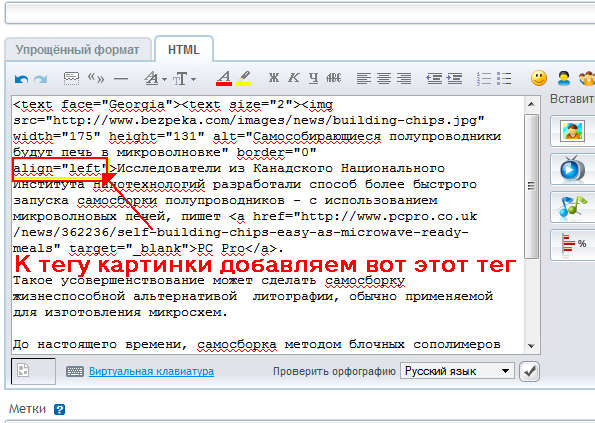This screenshot has height=423, width=595.
Task: Run spell check with checkmark button
Action: click(x=529, y=371)
